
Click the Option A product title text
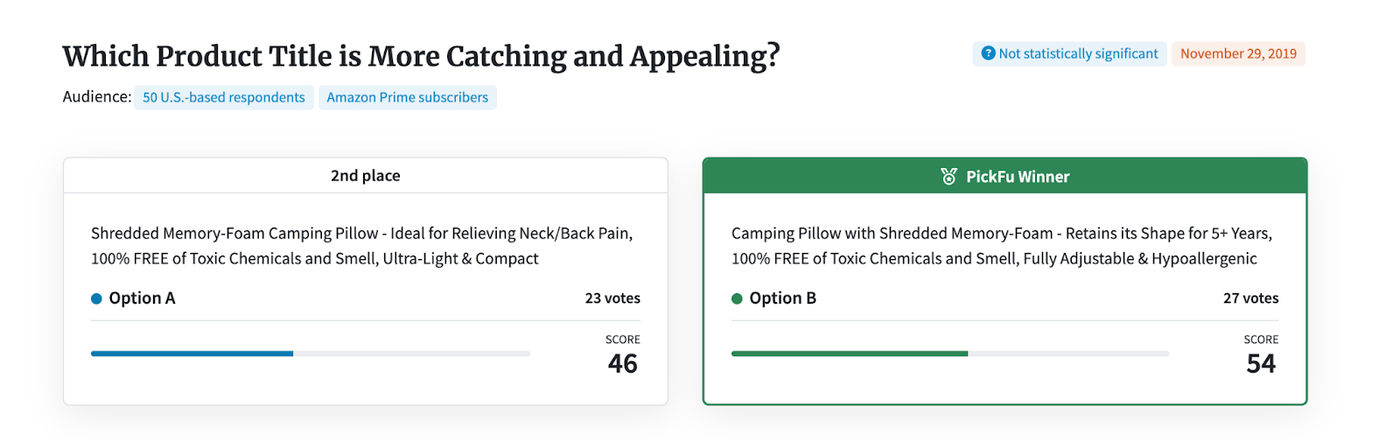362,246
